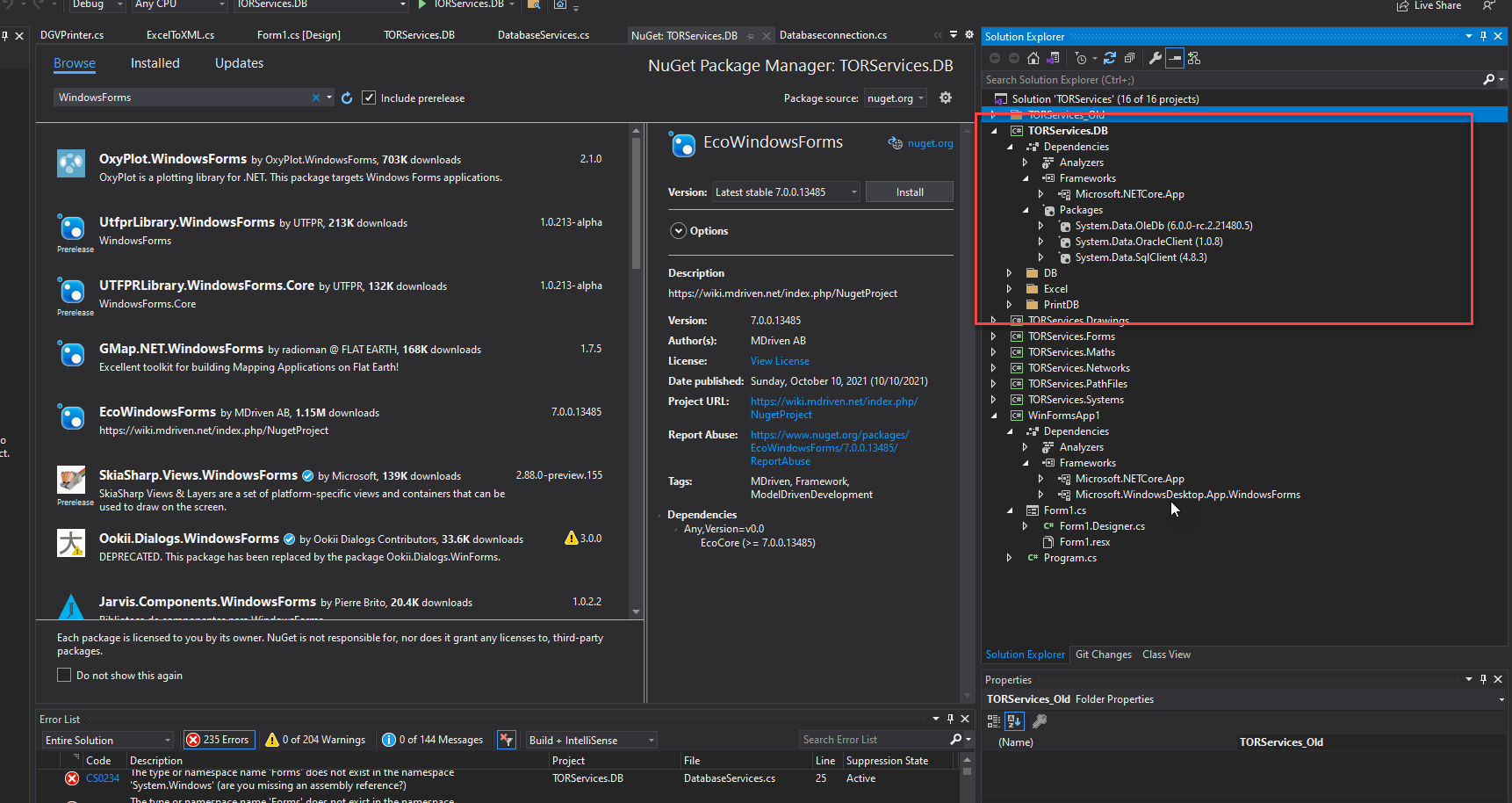Close the NuGet: TORServices.DB tab

(767, 36)
